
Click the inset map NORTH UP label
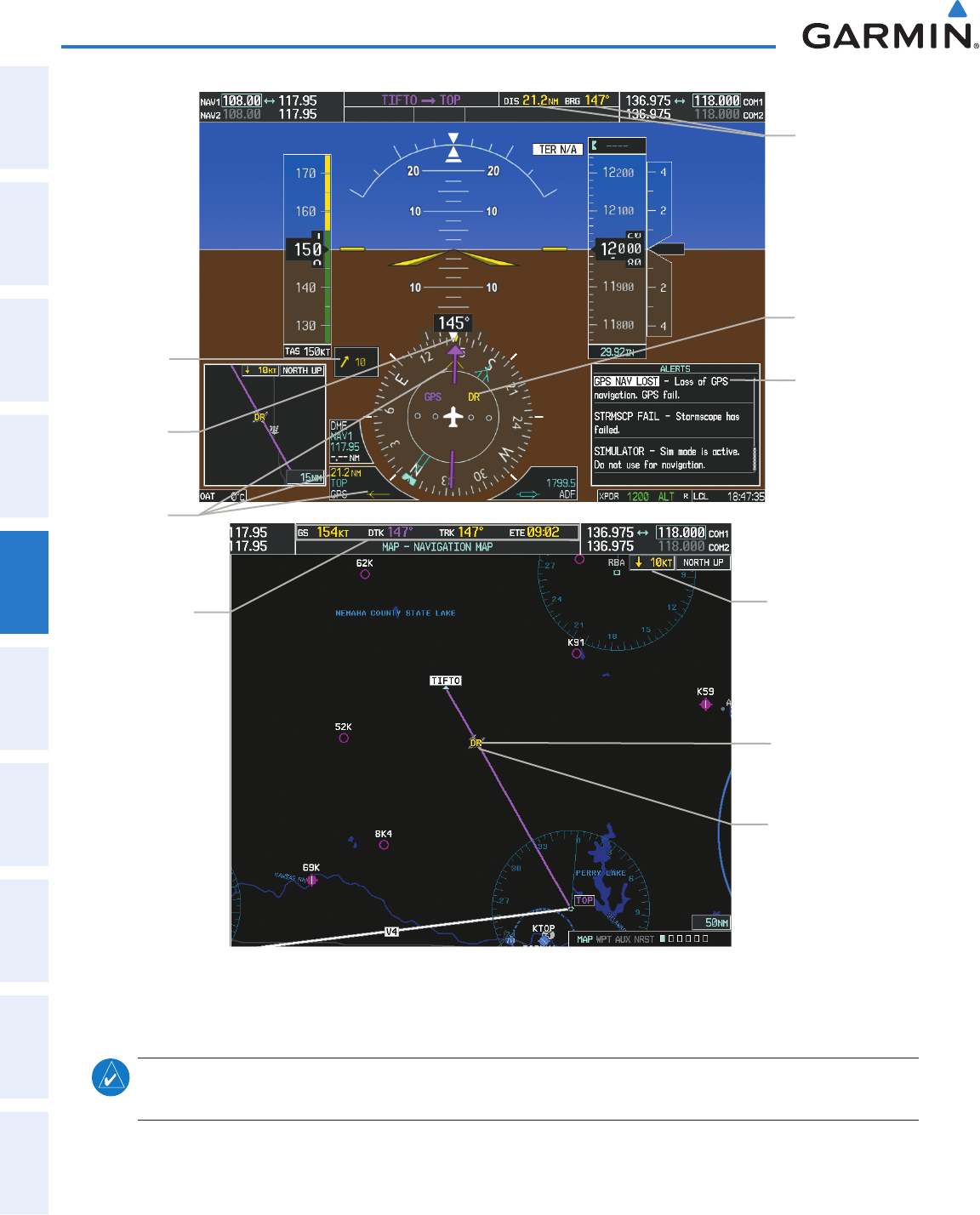point(302,370)
